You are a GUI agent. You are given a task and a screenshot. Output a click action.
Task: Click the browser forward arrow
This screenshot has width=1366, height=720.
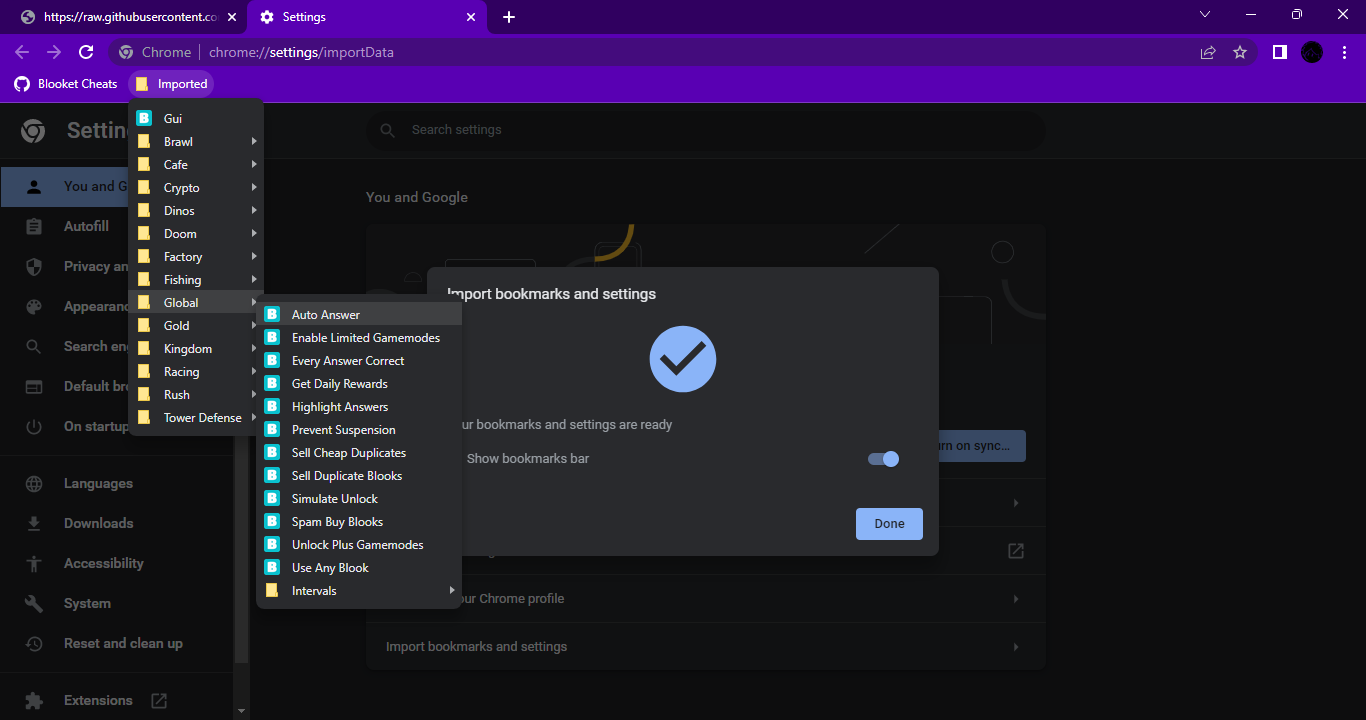(x=54, y=52)
